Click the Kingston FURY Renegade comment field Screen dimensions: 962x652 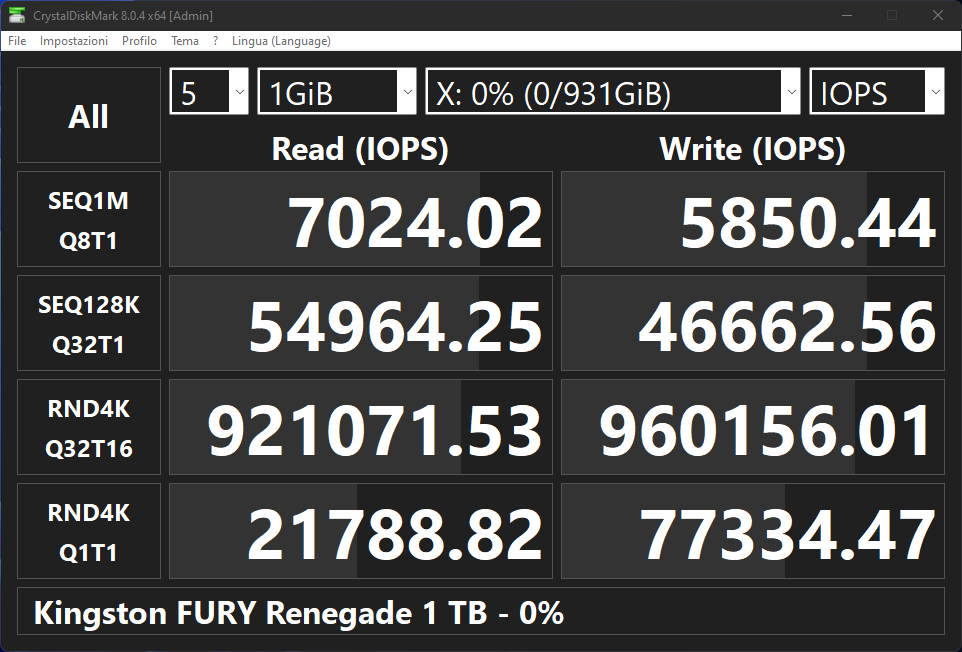(x=480, y=611)
